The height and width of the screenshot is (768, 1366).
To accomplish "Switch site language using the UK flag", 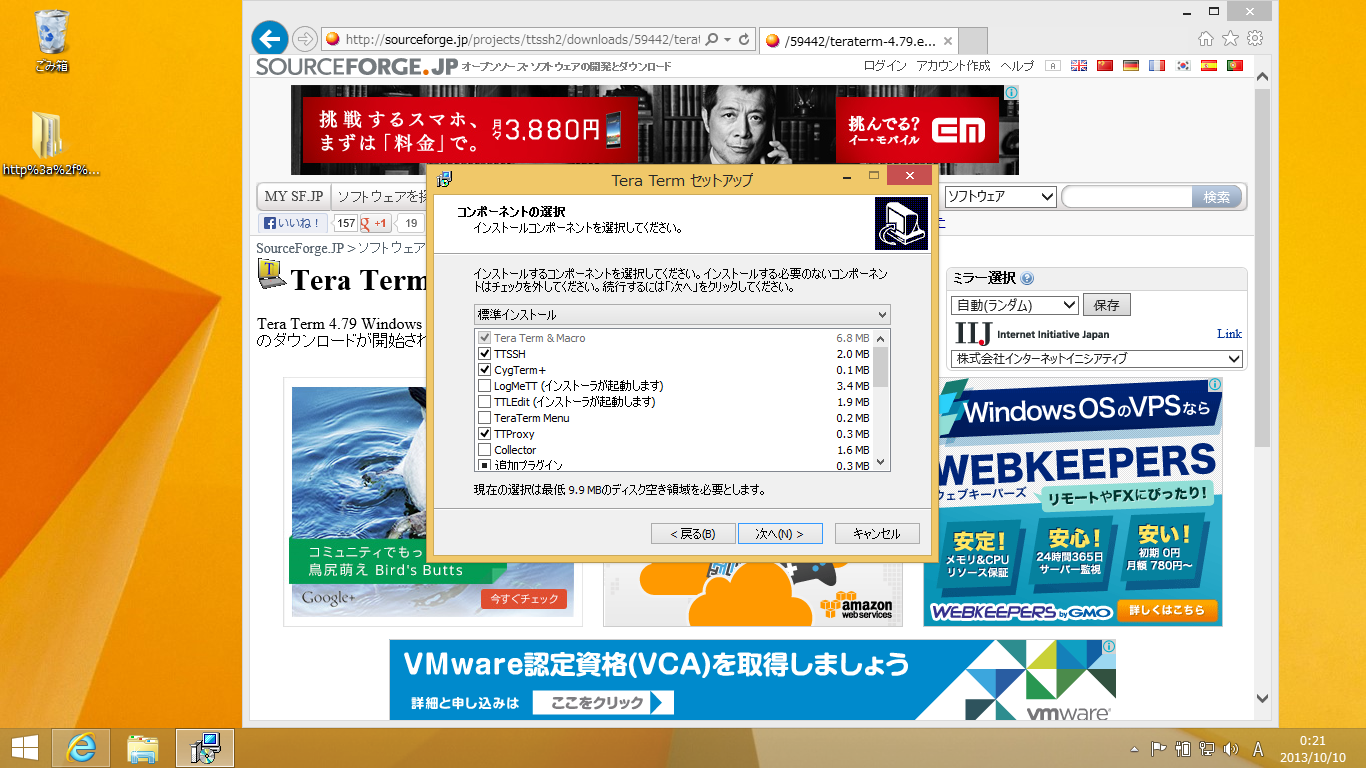I will (1079, 66).
